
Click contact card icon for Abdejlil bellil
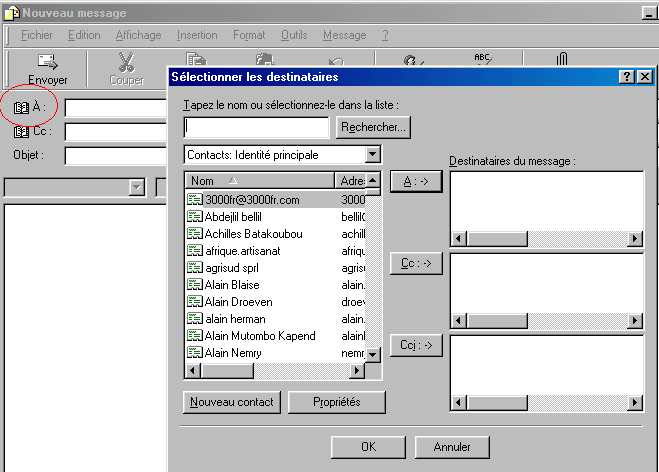[x=195, y=216]
